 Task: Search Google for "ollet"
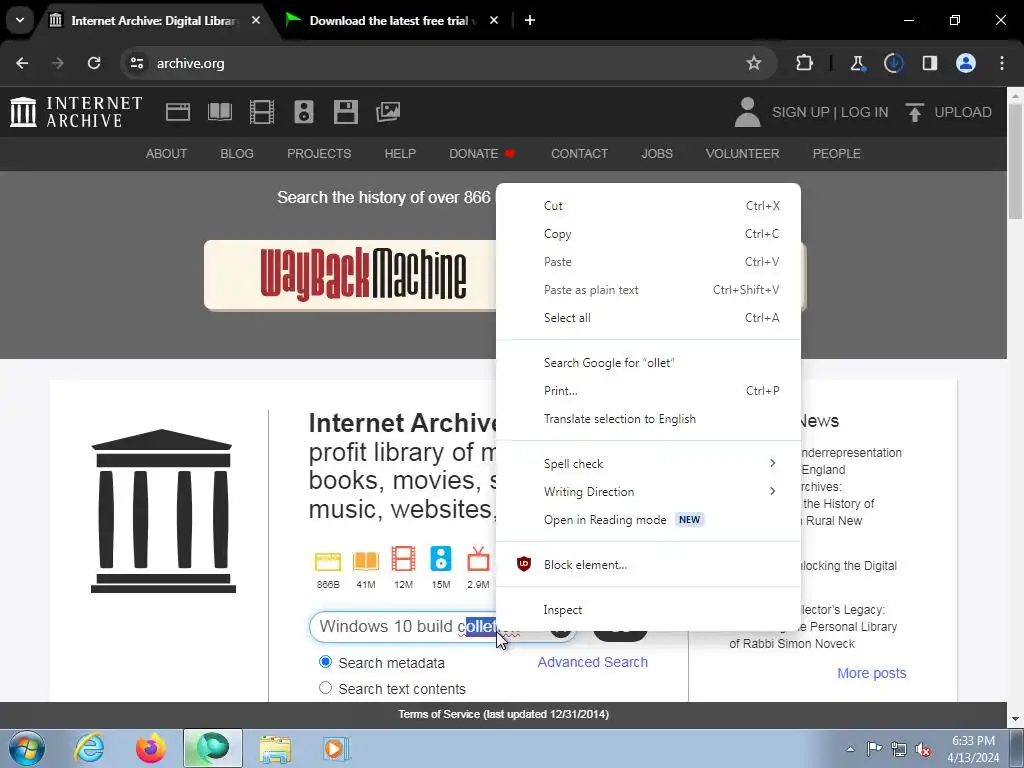[x=648, y=363]
